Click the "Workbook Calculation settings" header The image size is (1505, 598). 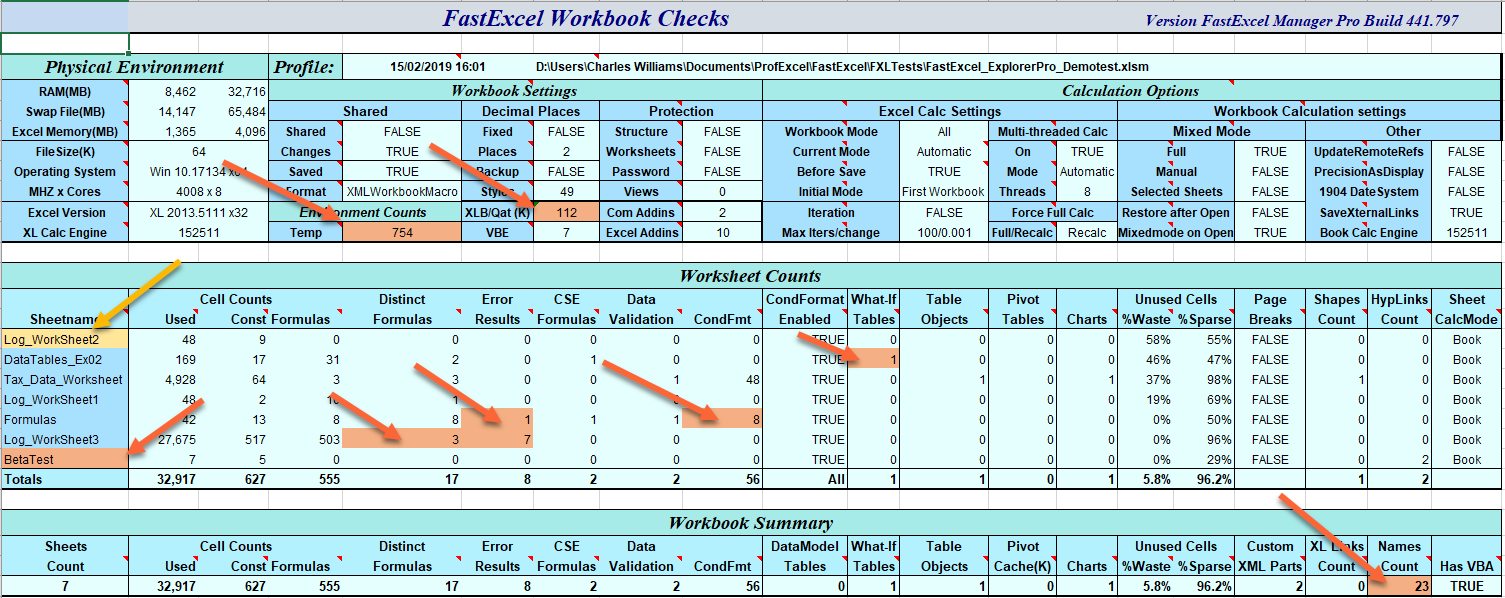click(1310, 111)
